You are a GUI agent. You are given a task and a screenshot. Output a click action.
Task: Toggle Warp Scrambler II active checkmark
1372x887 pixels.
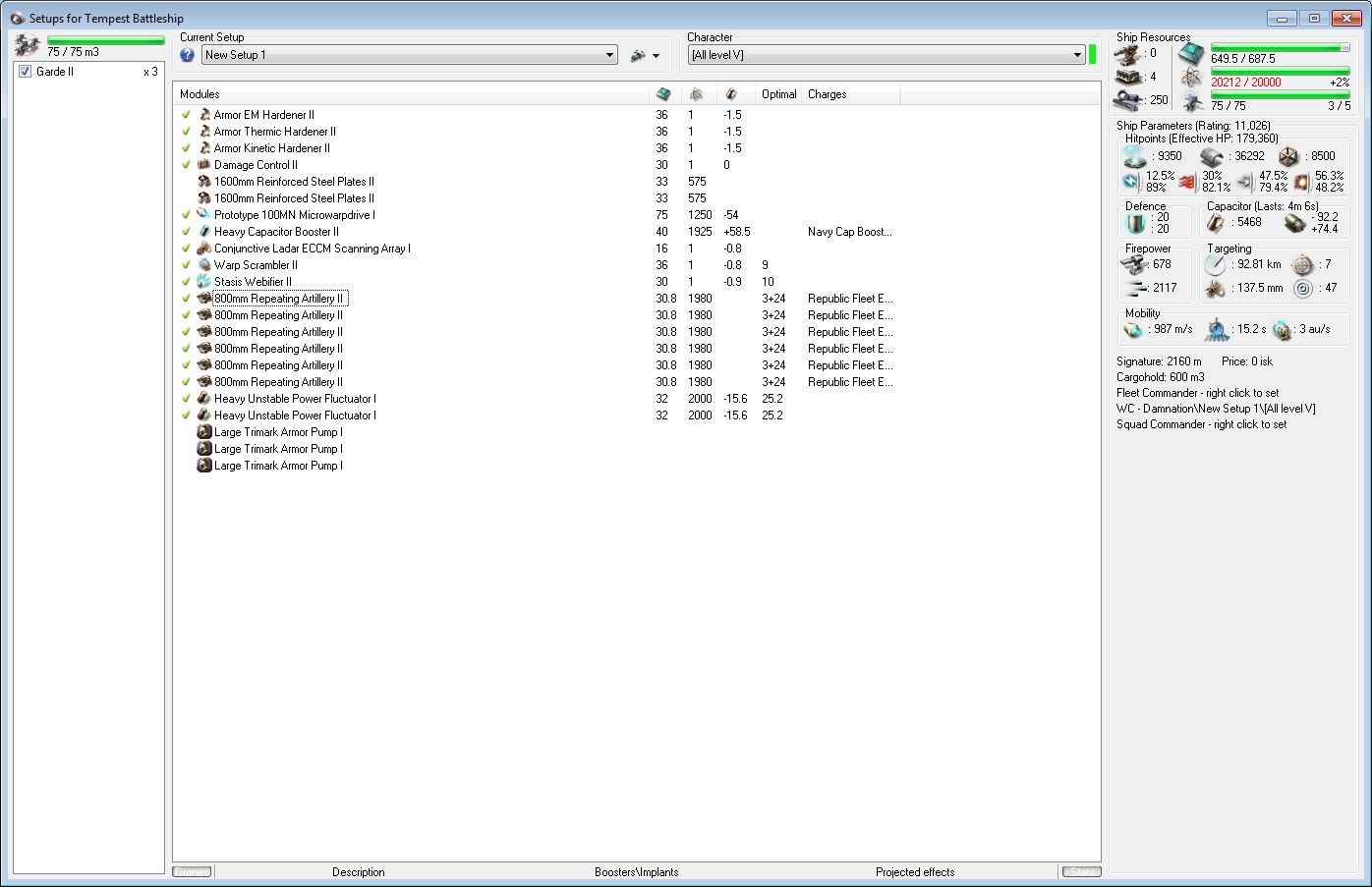186,265
